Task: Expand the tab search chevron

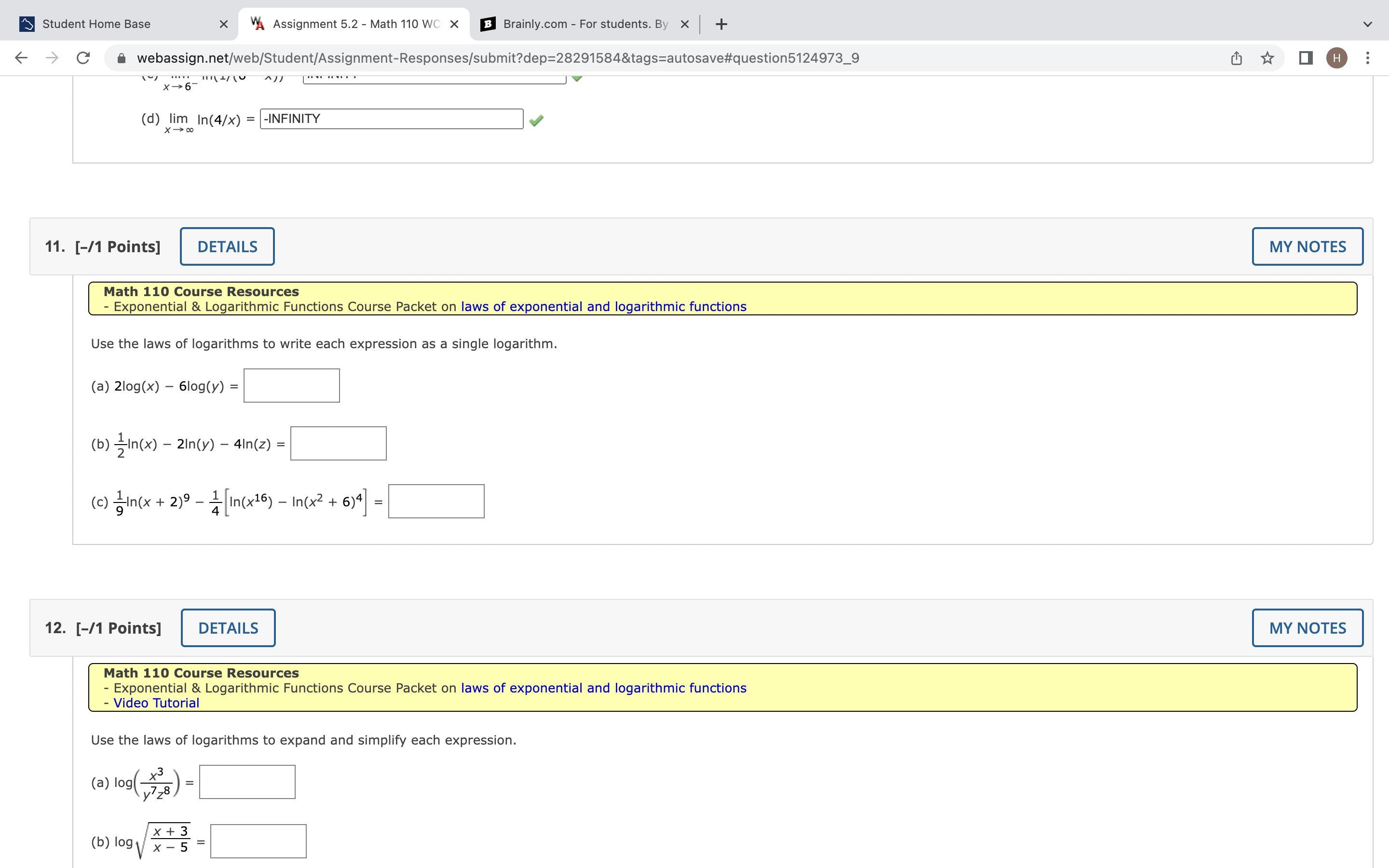Action: 1367,24
